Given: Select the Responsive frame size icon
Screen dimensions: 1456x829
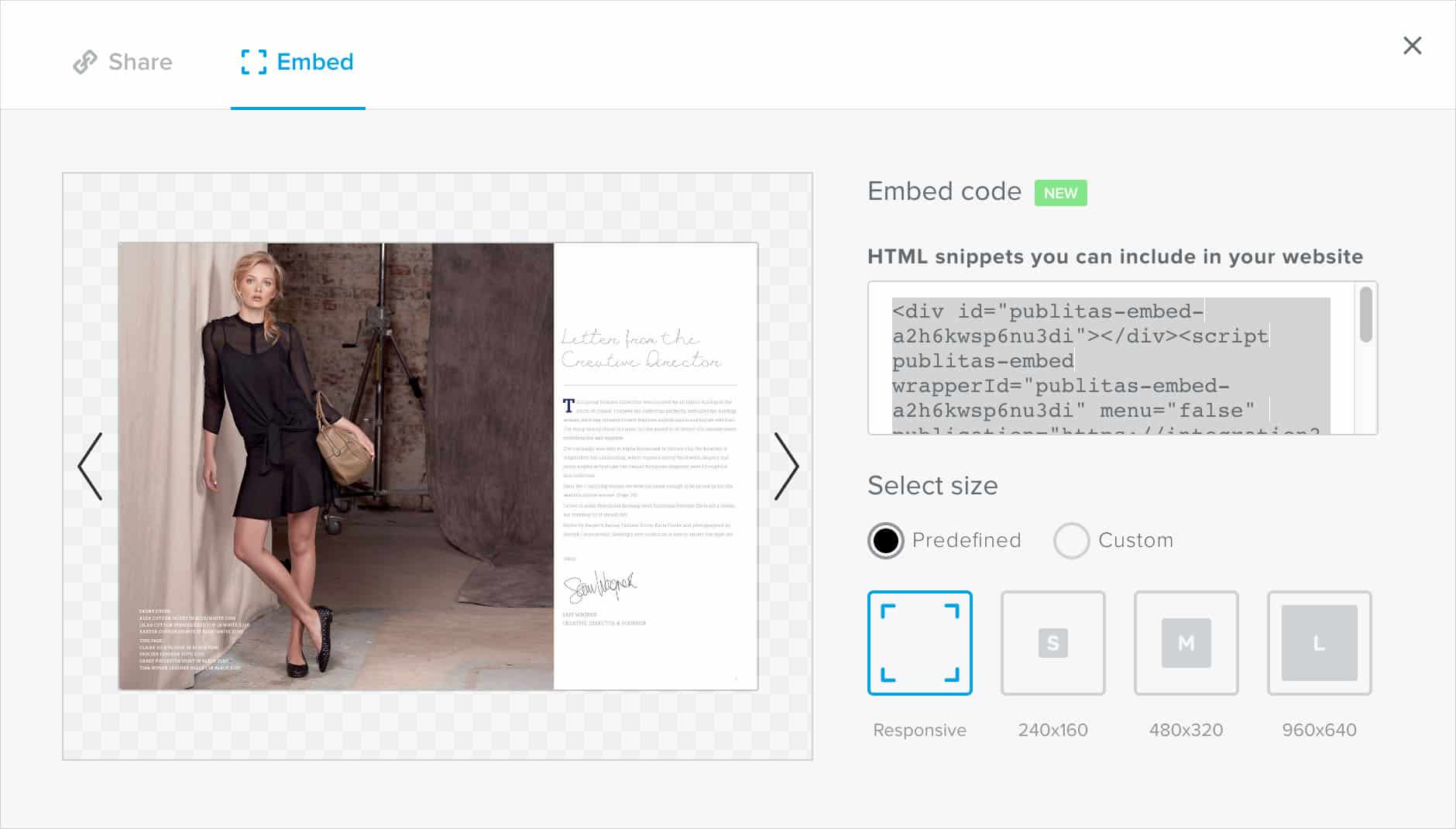Looking at the screenshot, I should click(x=920, y=643).
